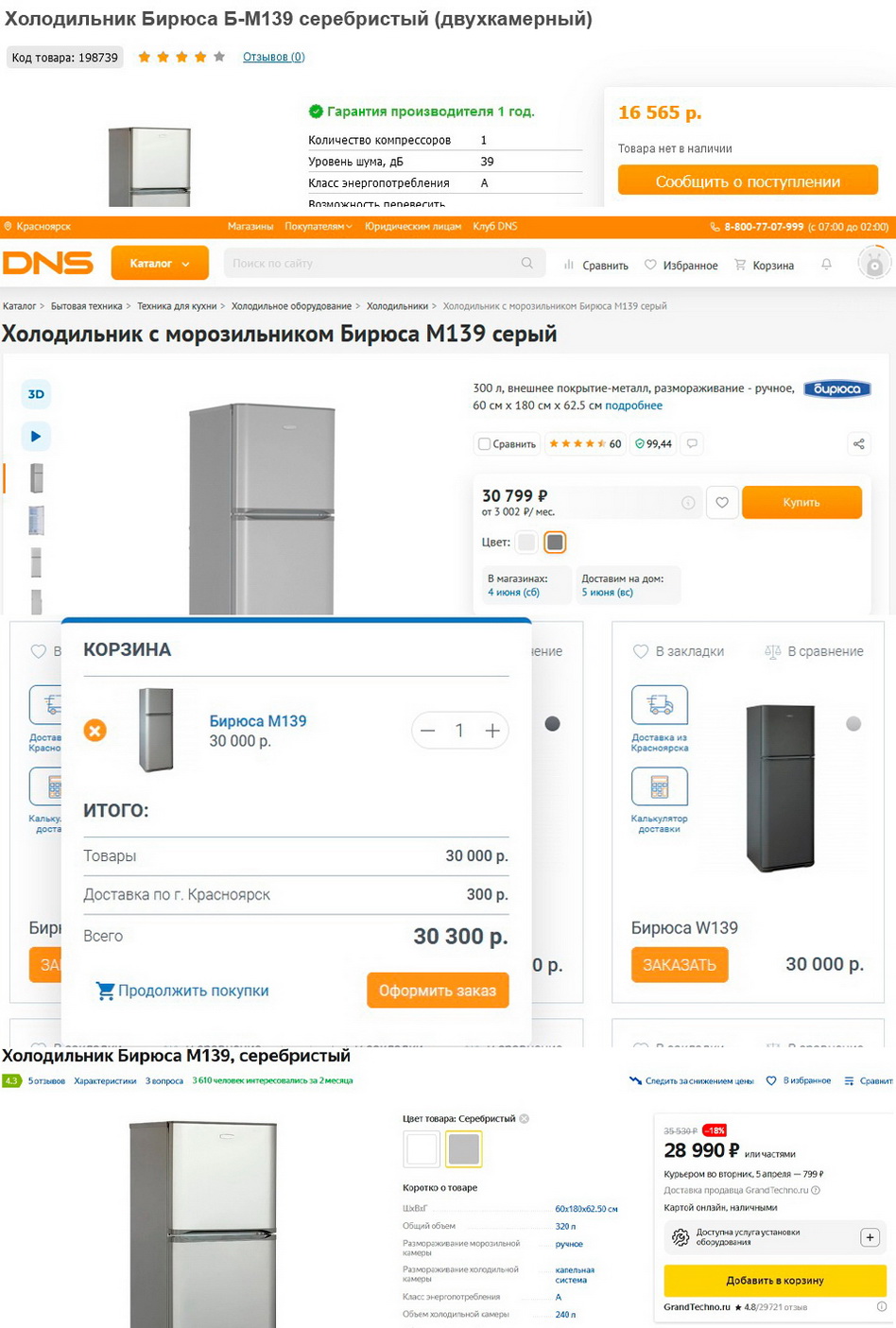Open the 3D view button
Screen dimensions: 896x1328
click(x=36, y=394)
